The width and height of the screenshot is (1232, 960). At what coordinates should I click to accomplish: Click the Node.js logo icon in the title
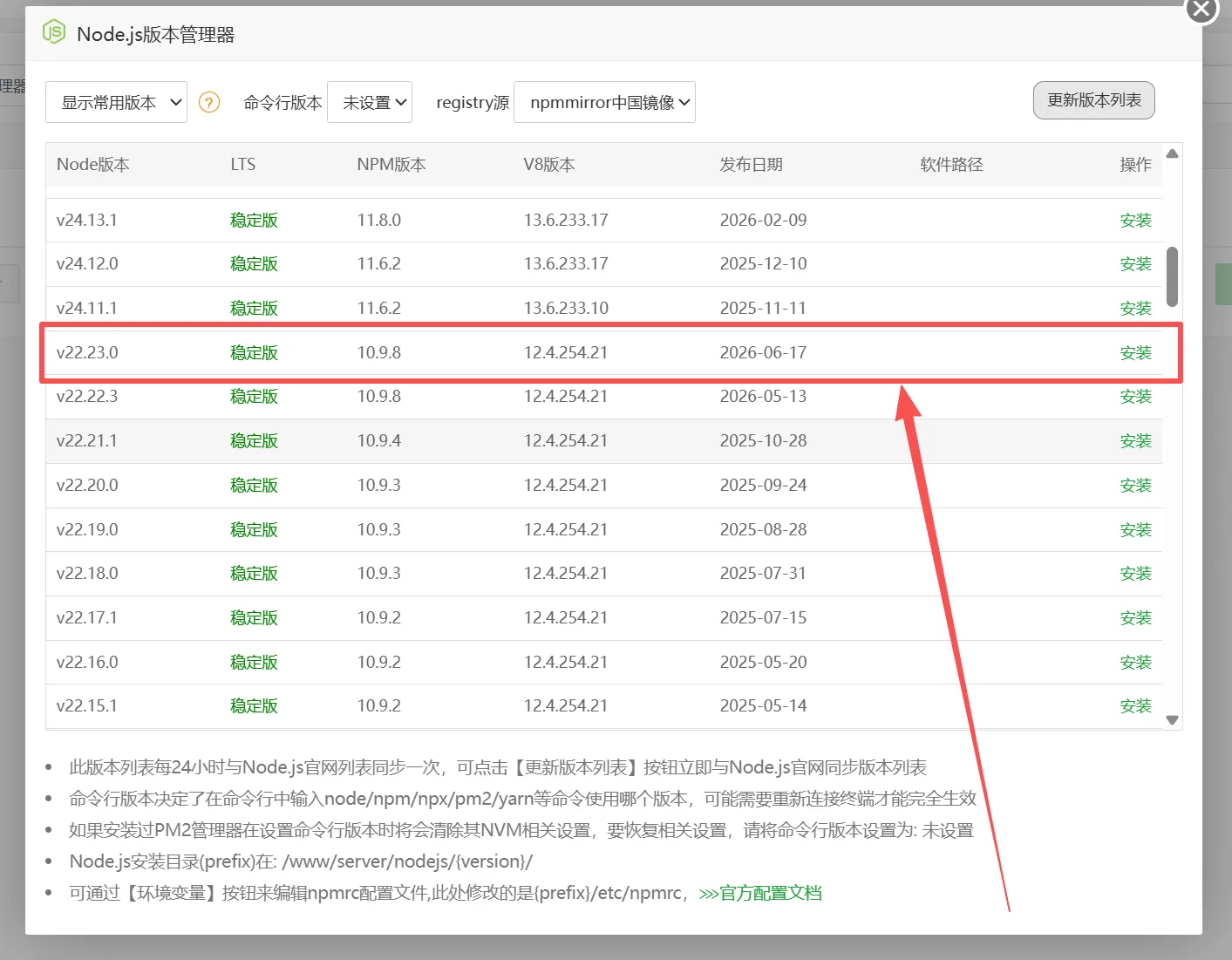coord(54,33)
